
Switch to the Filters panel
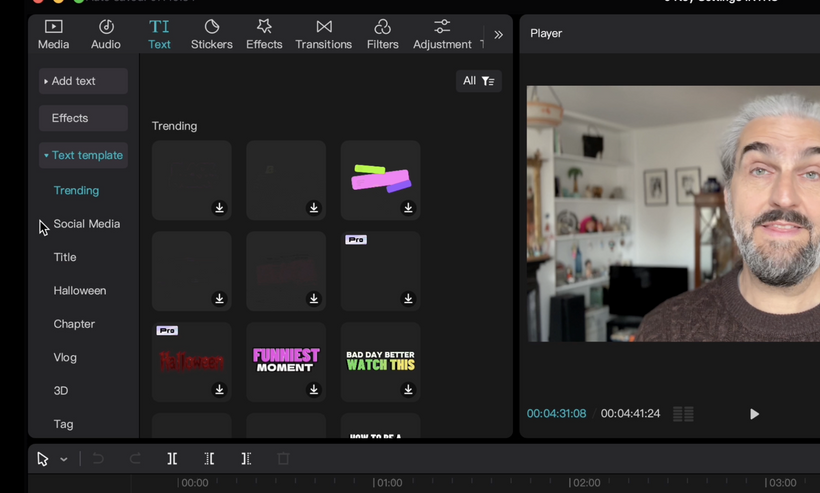coord(382,34)
